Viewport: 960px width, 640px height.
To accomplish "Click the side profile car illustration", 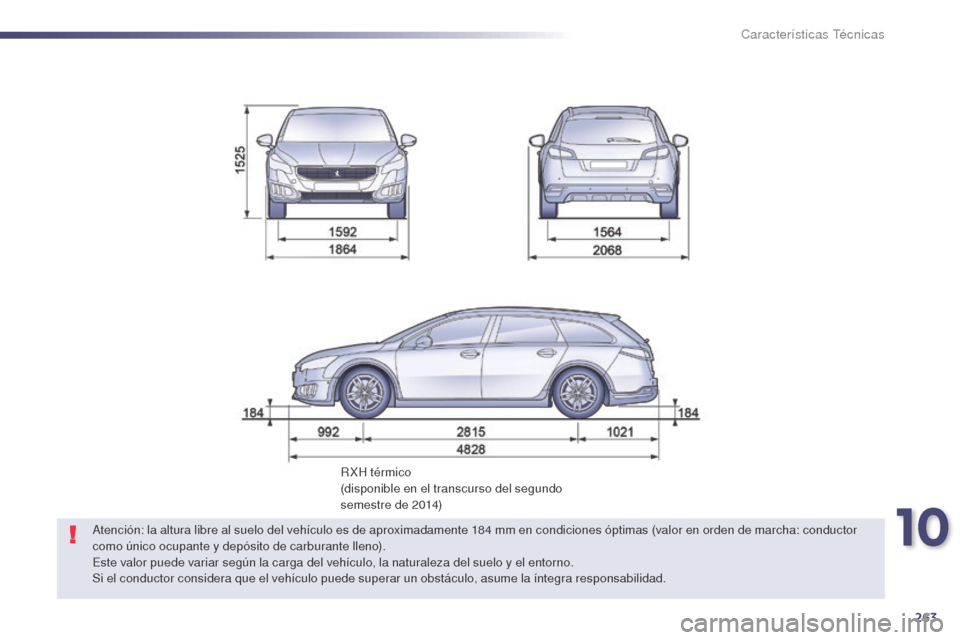I will 474,363.
